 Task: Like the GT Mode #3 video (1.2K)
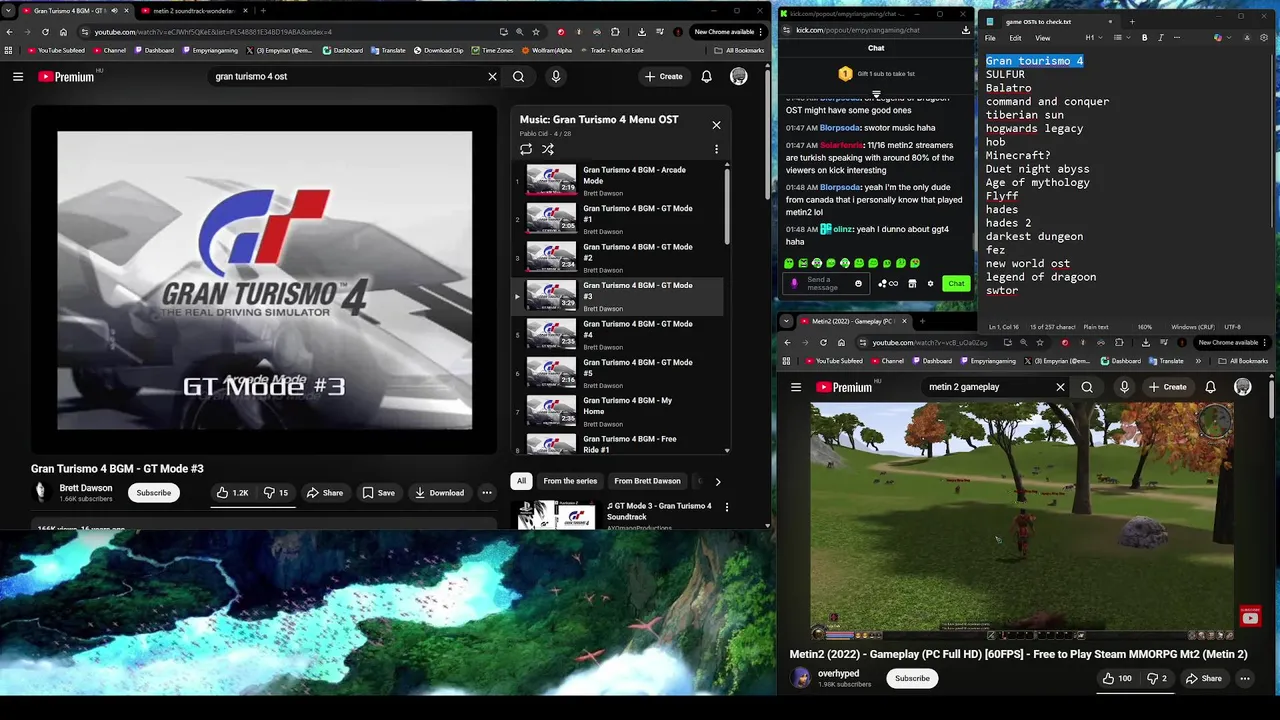pos(233,493)
